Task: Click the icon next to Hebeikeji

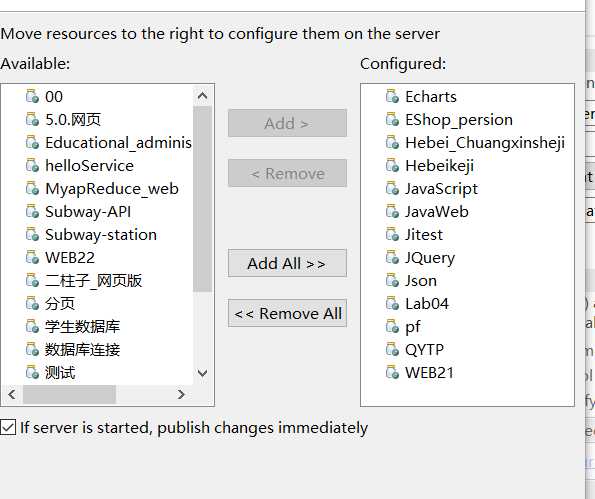Action: pos(392,165)
